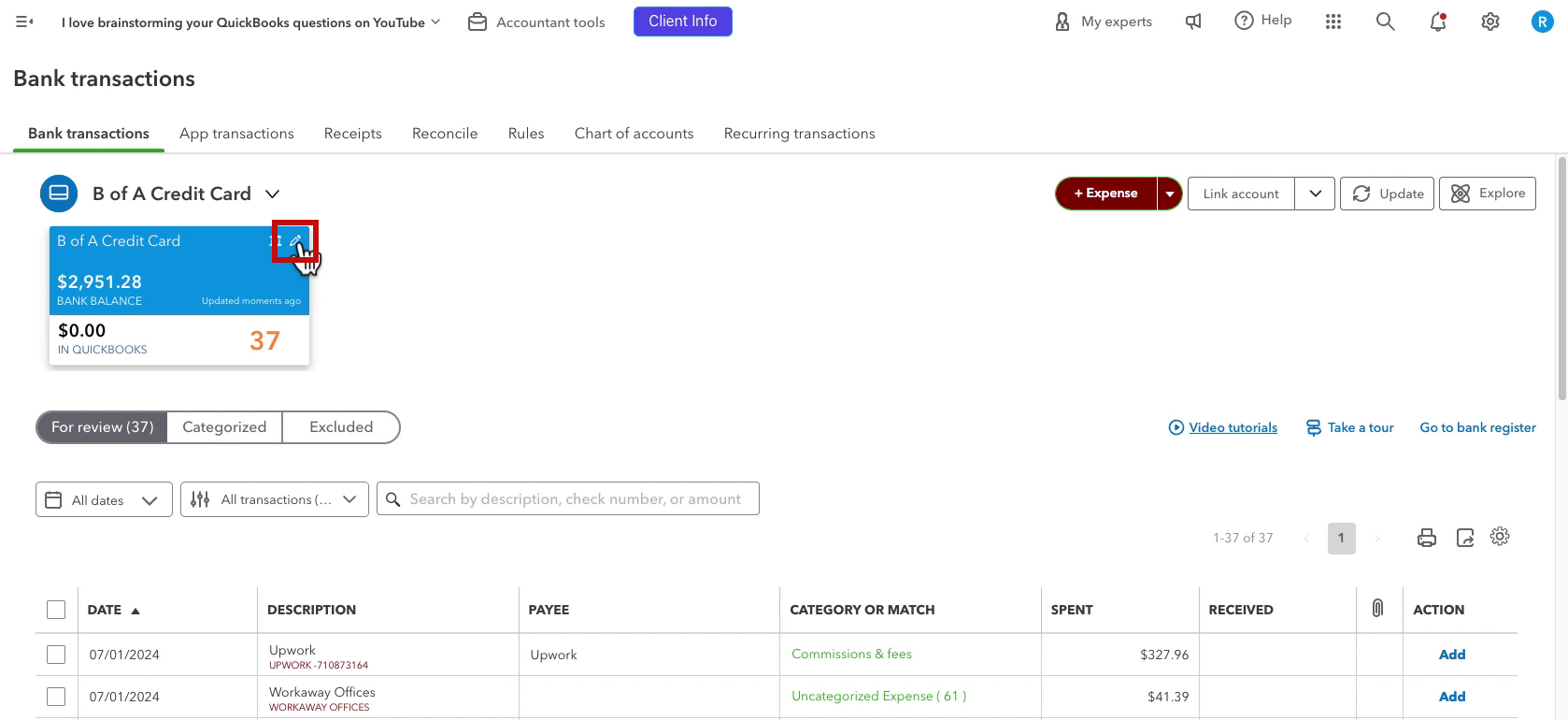Toggle the select-all transactions checkbox
The image size is (1568, 720).
[x=56, y=610]
